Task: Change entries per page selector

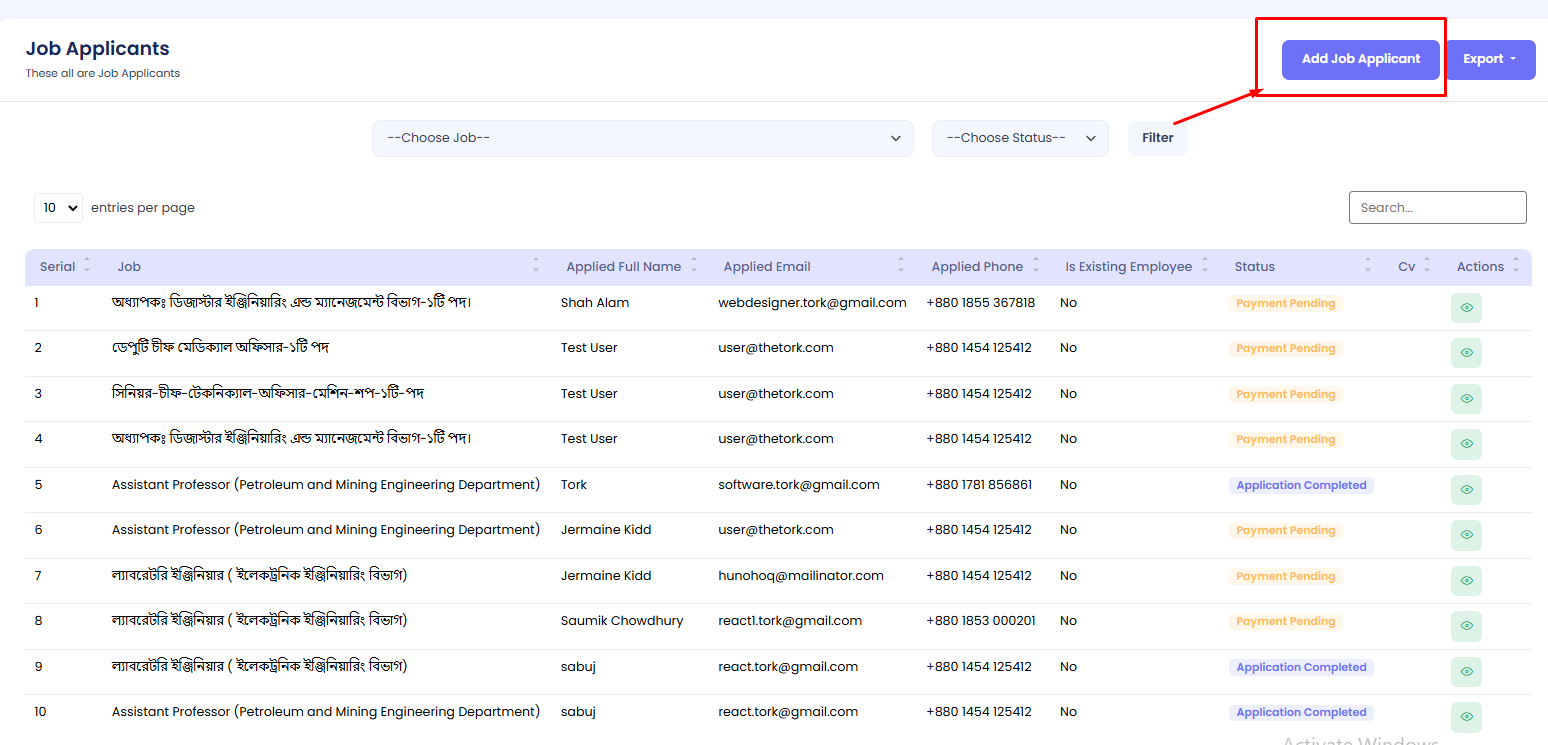Action: click(x=58, y=208)
